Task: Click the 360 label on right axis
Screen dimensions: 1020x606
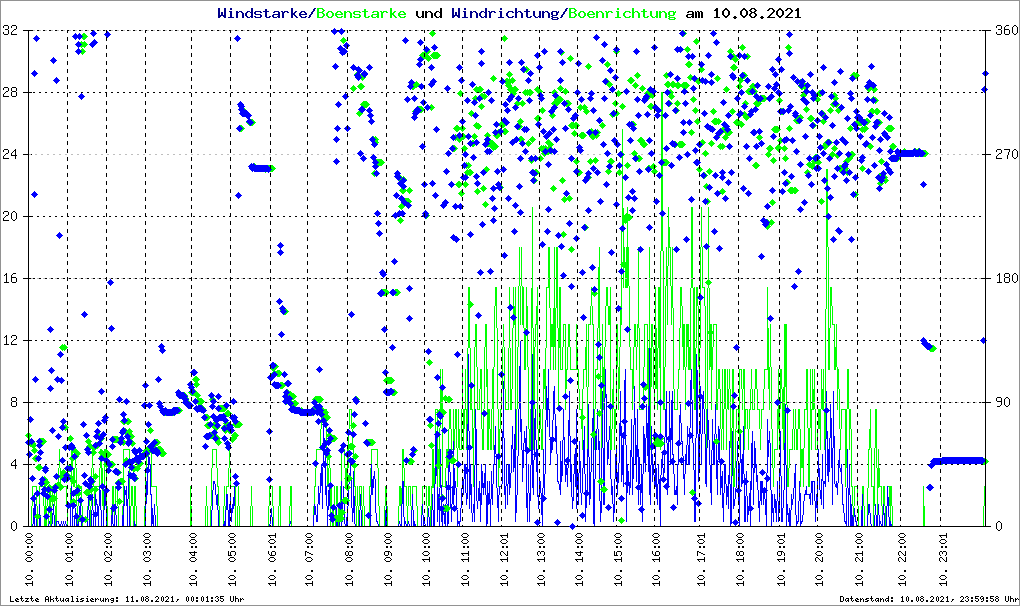Action: coord(1003,31)
